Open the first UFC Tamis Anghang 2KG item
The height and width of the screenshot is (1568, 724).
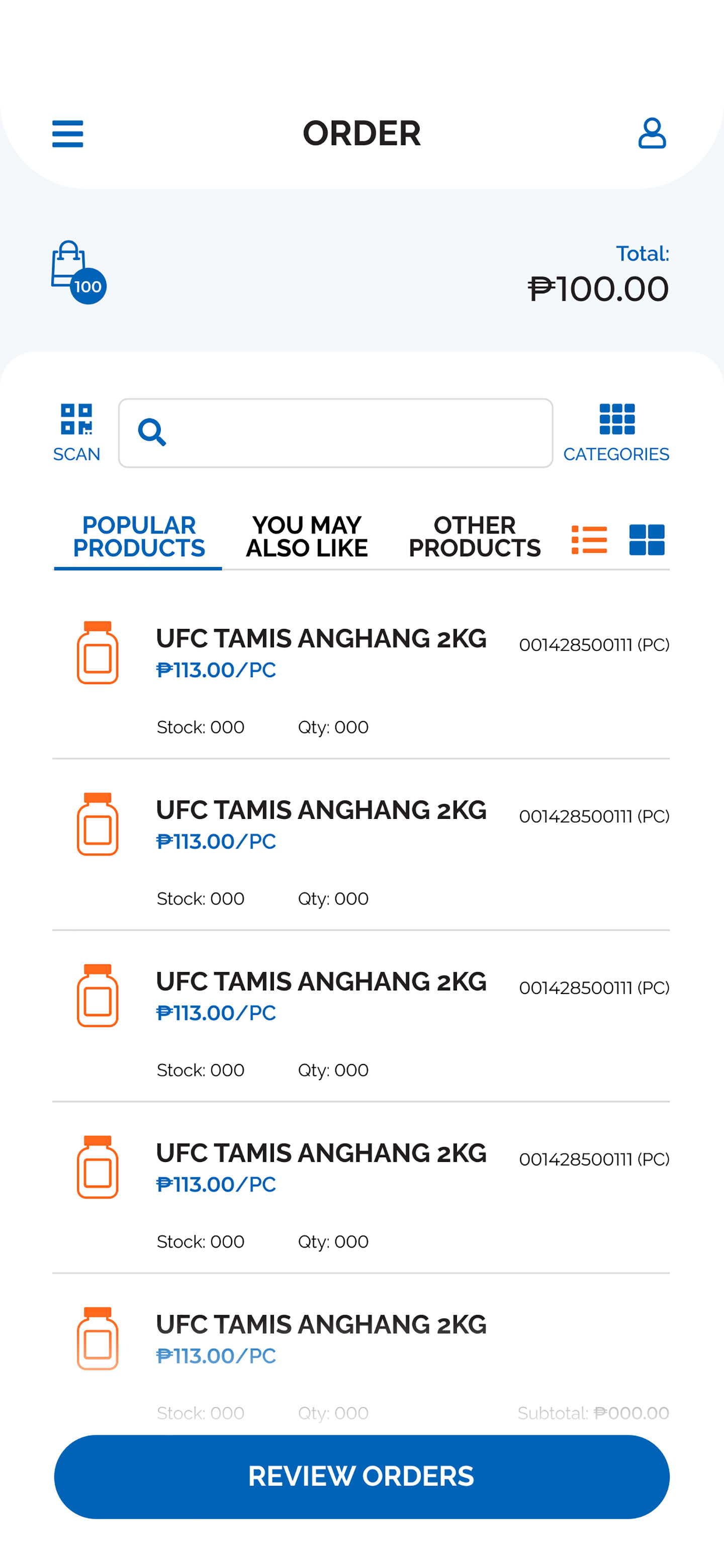[321, 639]
